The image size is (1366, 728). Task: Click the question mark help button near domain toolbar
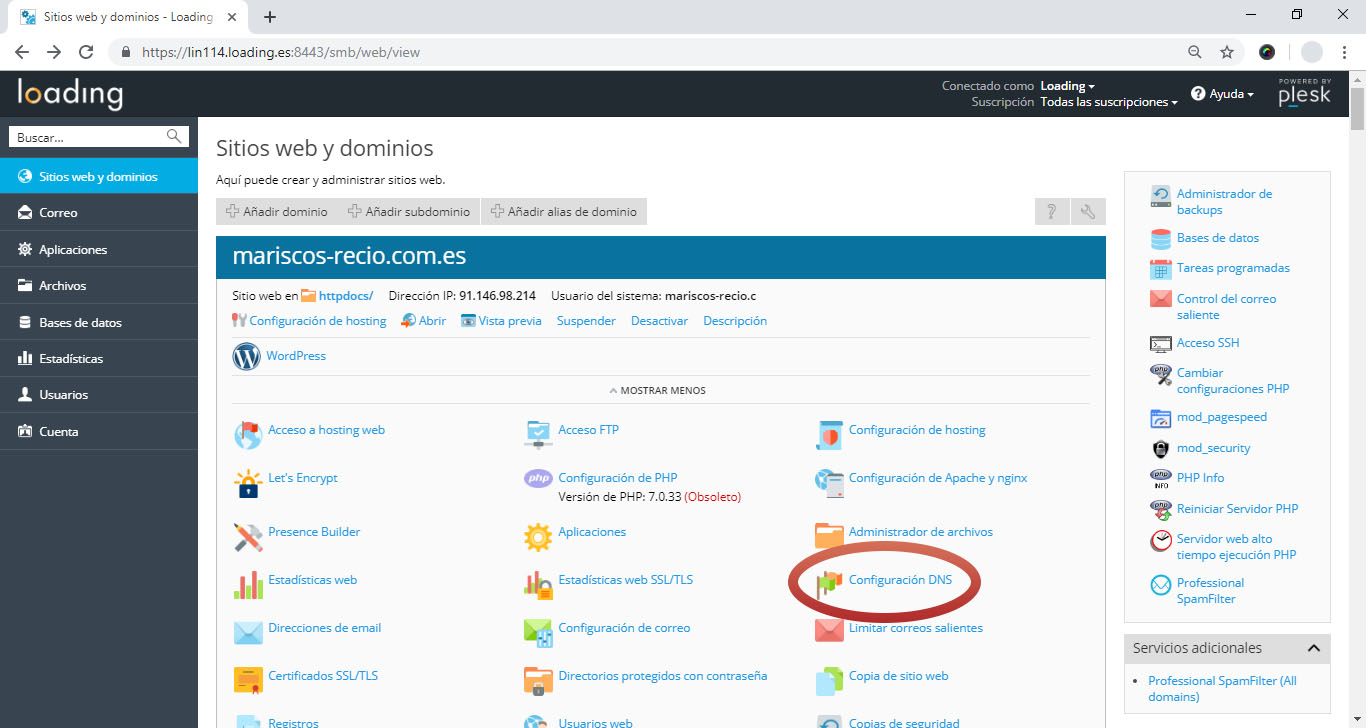tap(1052, 211)
